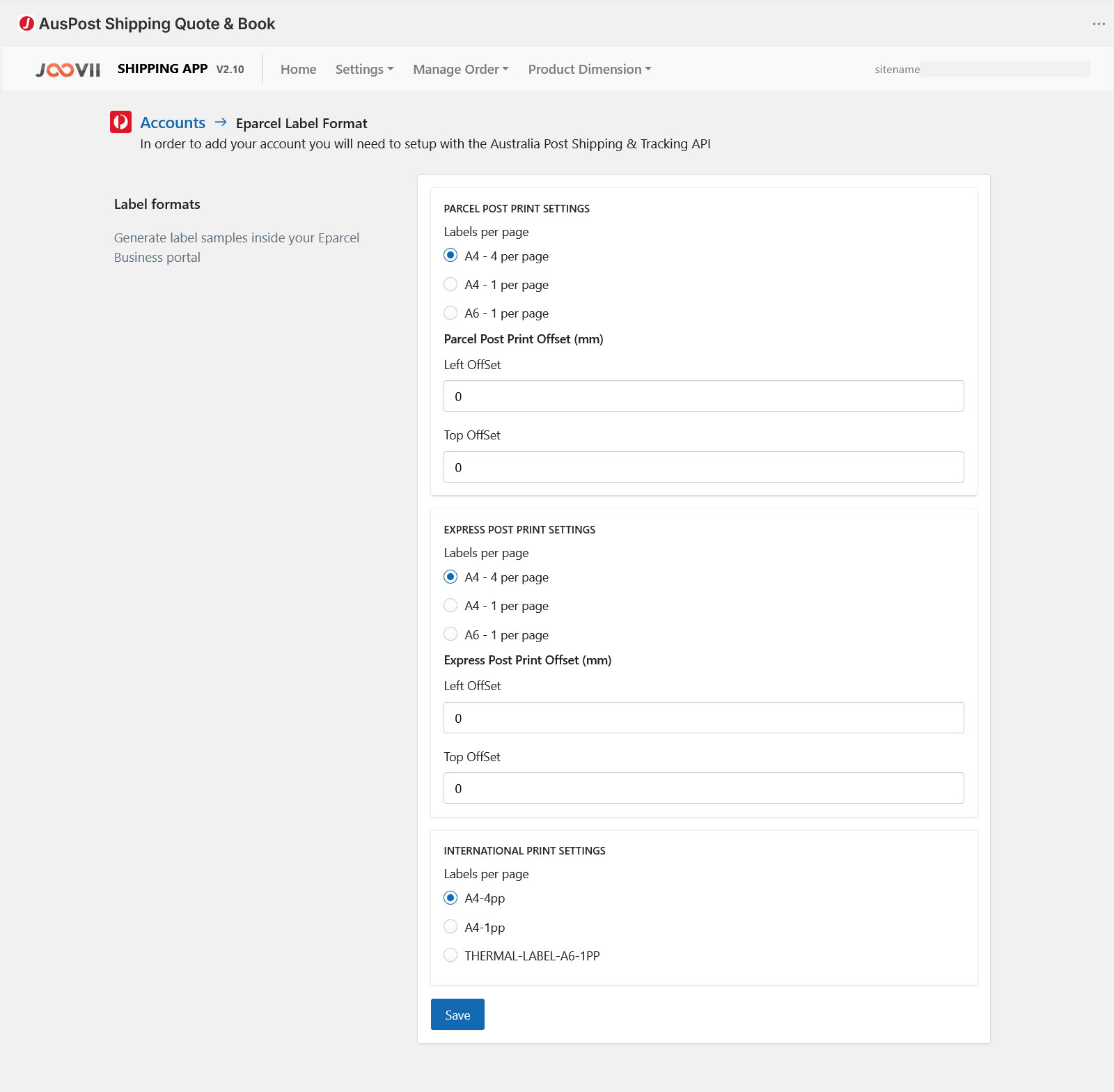Focus the Express Post Top OffSet field
The image size is (1114, 1092).
(703, 788)
